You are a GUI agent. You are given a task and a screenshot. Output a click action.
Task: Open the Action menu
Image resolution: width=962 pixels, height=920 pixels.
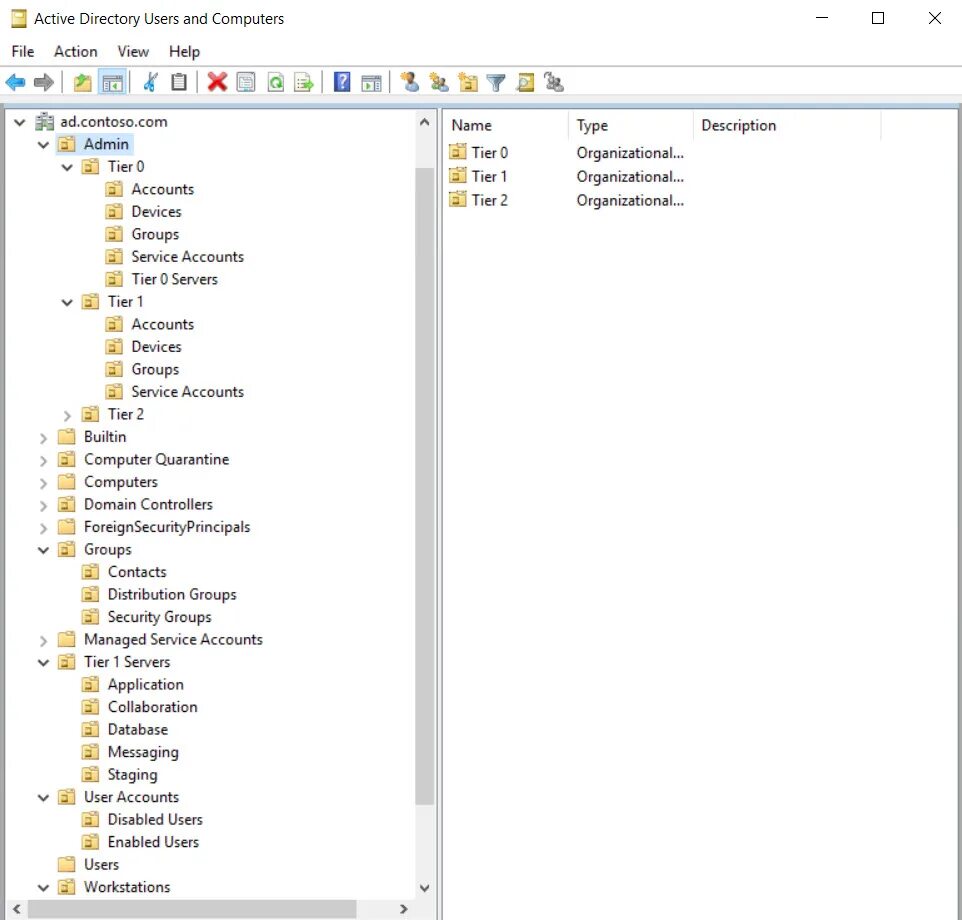coord(75,52)
